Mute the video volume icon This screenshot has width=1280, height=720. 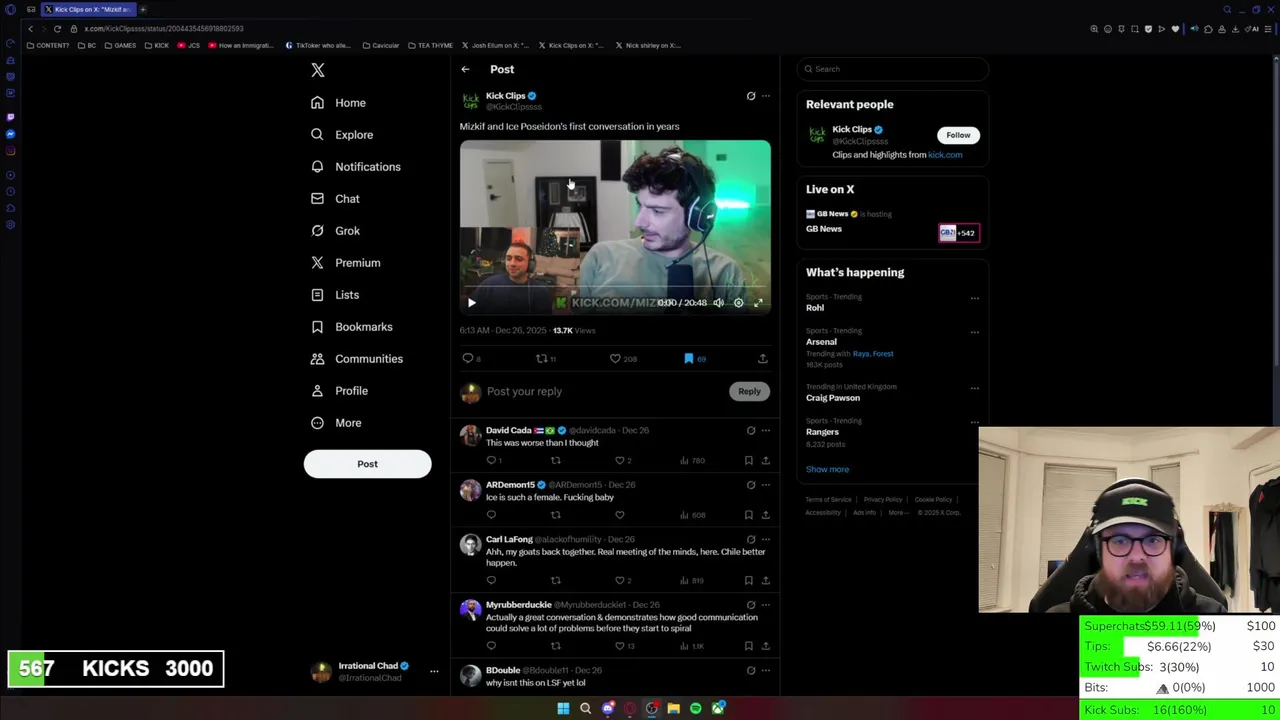[x=718, y=302]
